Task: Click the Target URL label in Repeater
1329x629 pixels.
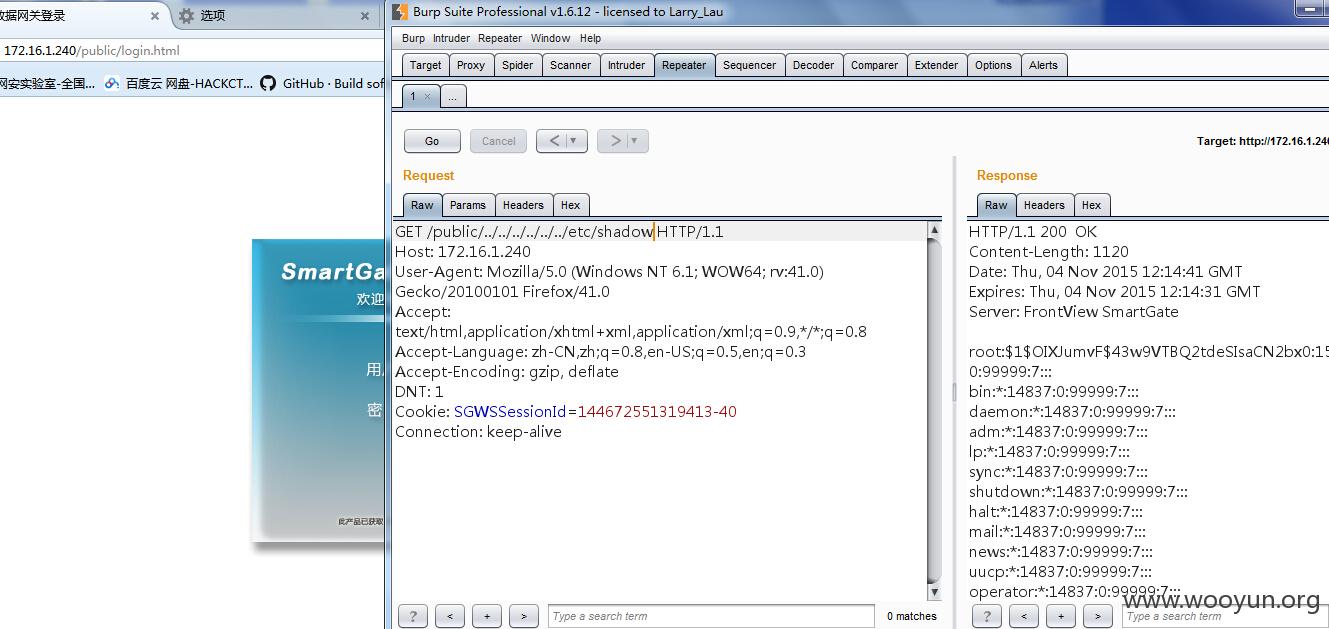Action: tap(1262, 141)
